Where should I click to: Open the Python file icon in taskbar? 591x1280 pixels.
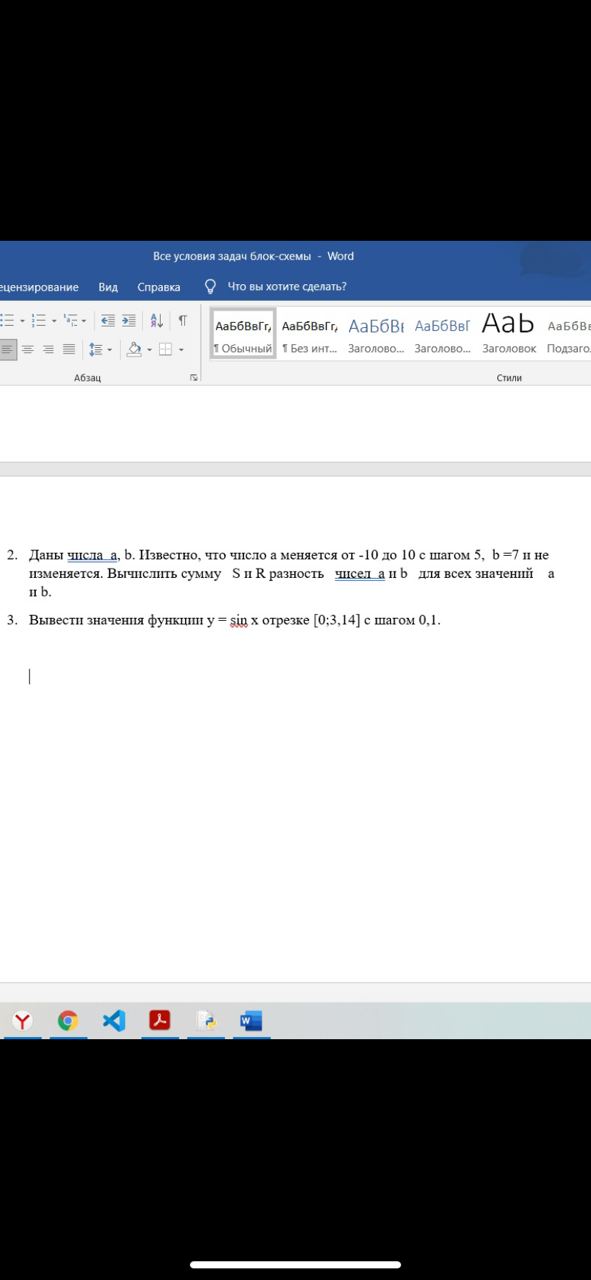click(x=206, y=1021)
